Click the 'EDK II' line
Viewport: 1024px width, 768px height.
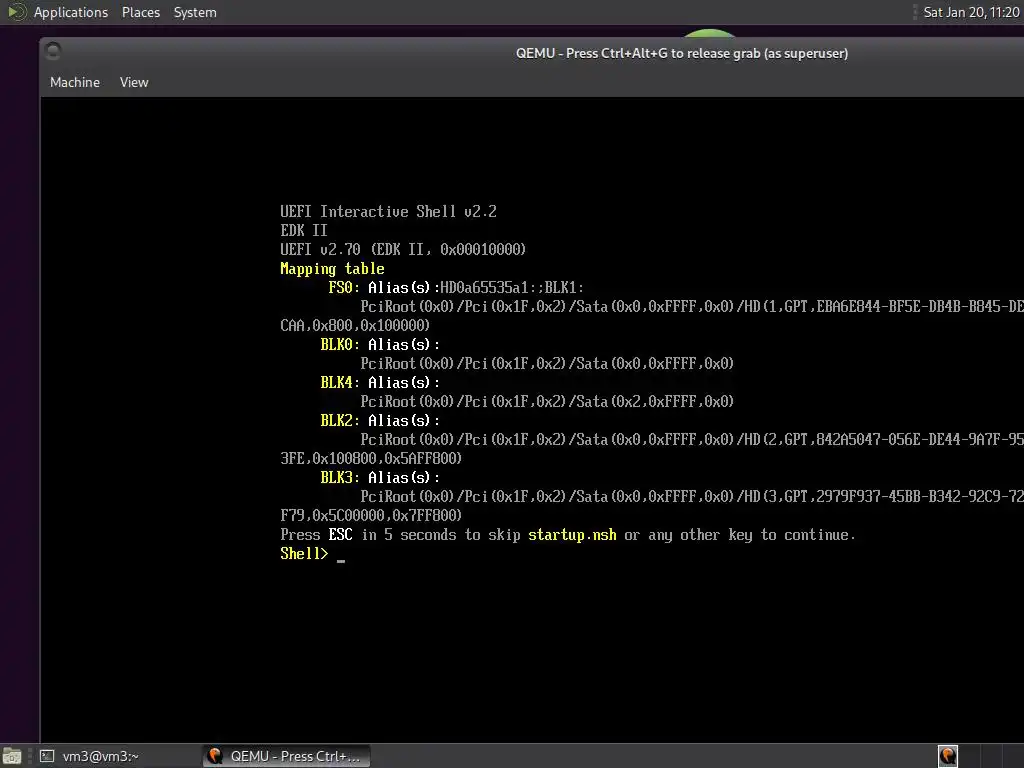pos(304,231)
